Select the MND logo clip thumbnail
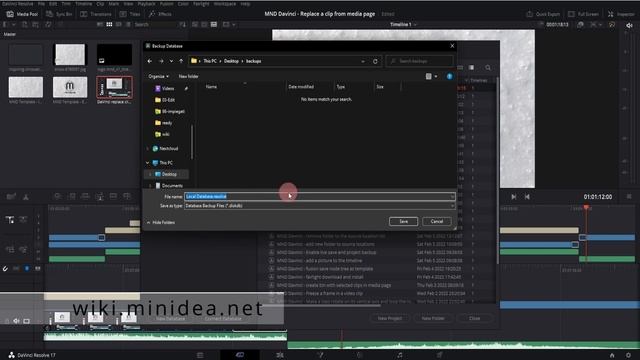This screenshot has height=360, width=640. click(70, 87)
